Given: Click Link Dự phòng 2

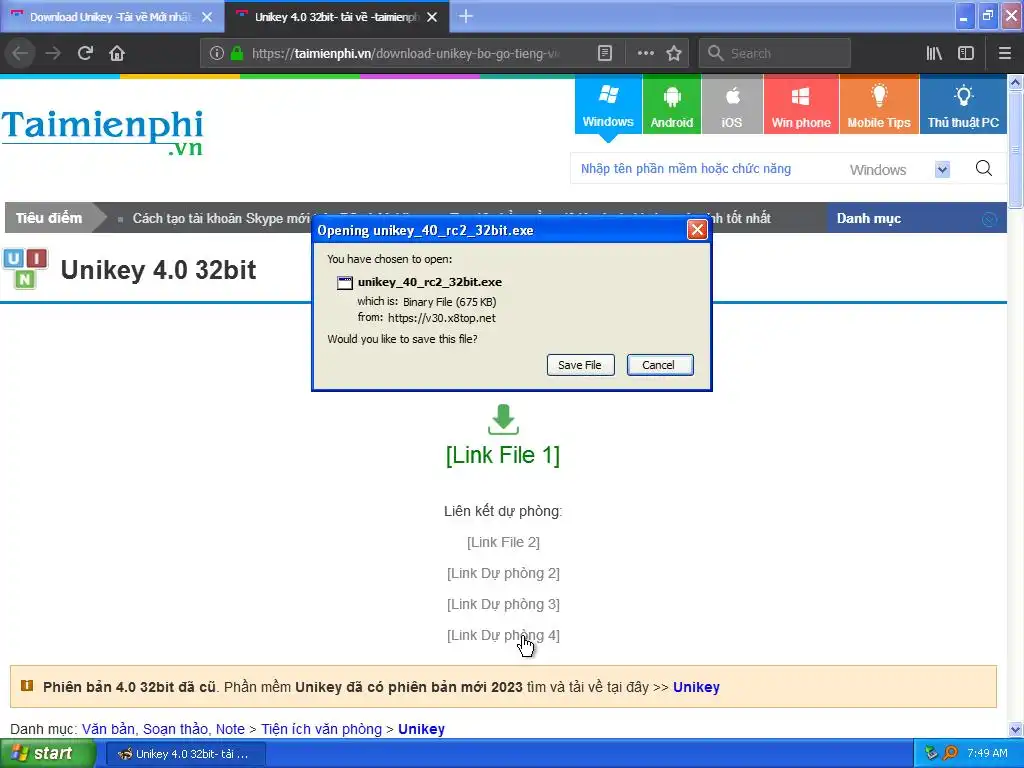Looking at the screenshot, I should (503, 573).
